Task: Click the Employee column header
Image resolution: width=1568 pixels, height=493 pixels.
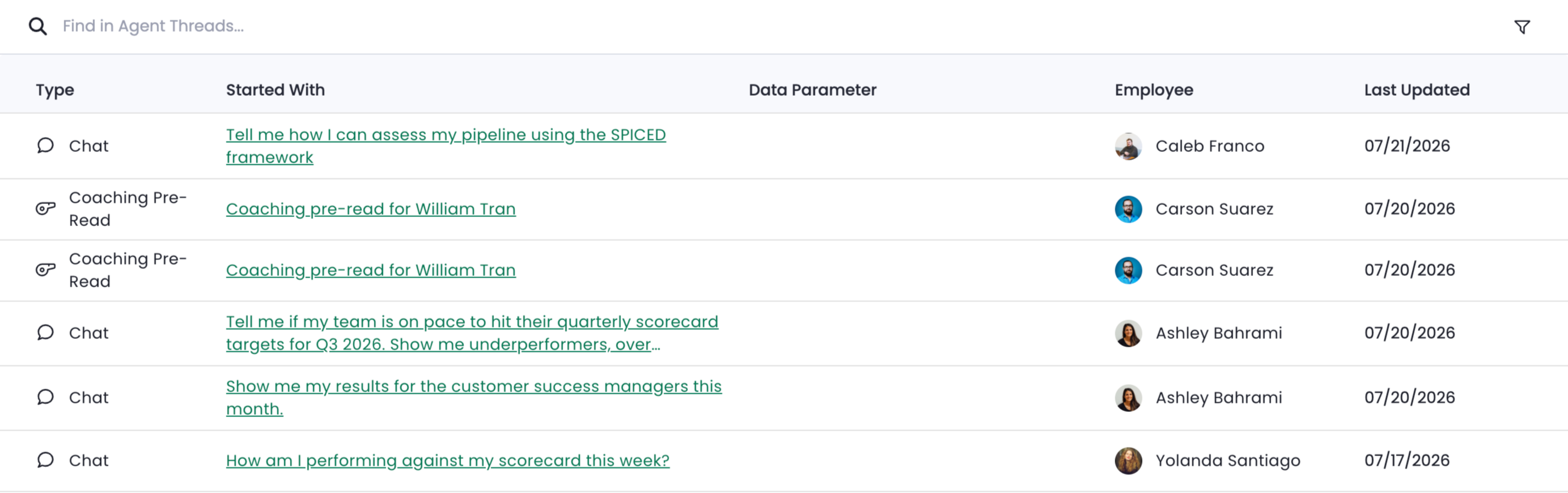Action: pyautogui.click(x=1154, y=90)
